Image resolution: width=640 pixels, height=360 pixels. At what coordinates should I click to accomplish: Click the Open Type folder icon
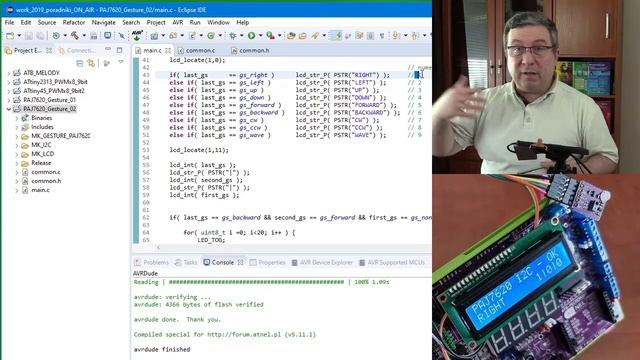point(291,36)
